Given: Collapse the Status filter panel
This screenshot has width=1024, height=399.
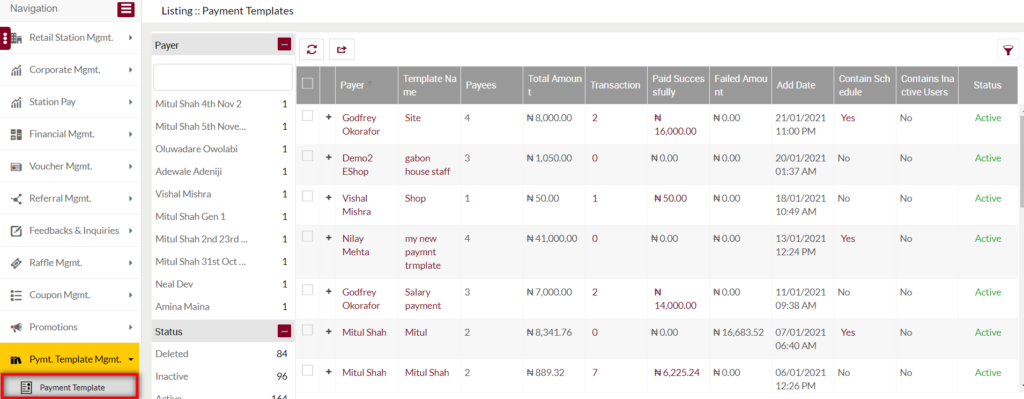Looking at the screenshot, I should click(x=284, y=331).
